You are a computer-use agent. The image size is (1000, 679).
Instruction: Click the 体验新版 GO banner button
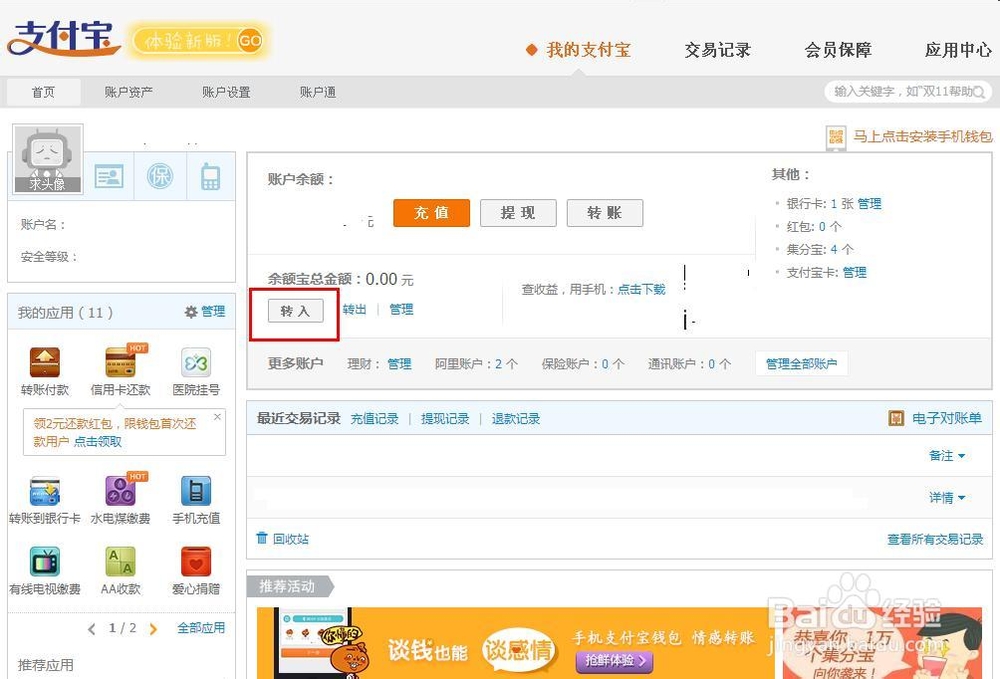(x=198, y=41)
